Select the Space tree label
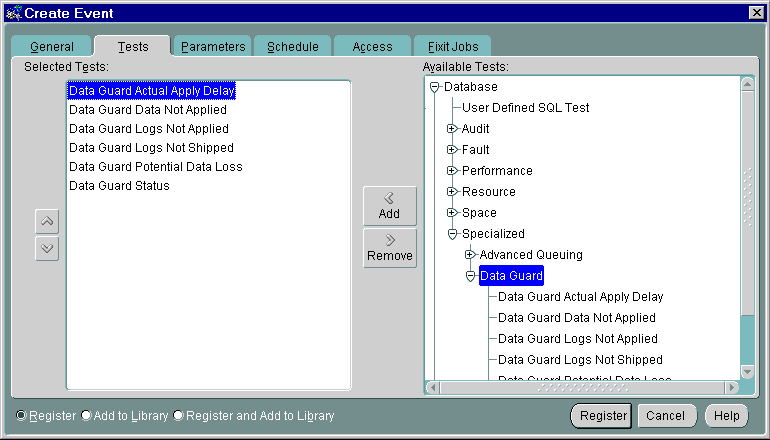The height and width of the screenshot is (440, 770). tap(479, 213)
